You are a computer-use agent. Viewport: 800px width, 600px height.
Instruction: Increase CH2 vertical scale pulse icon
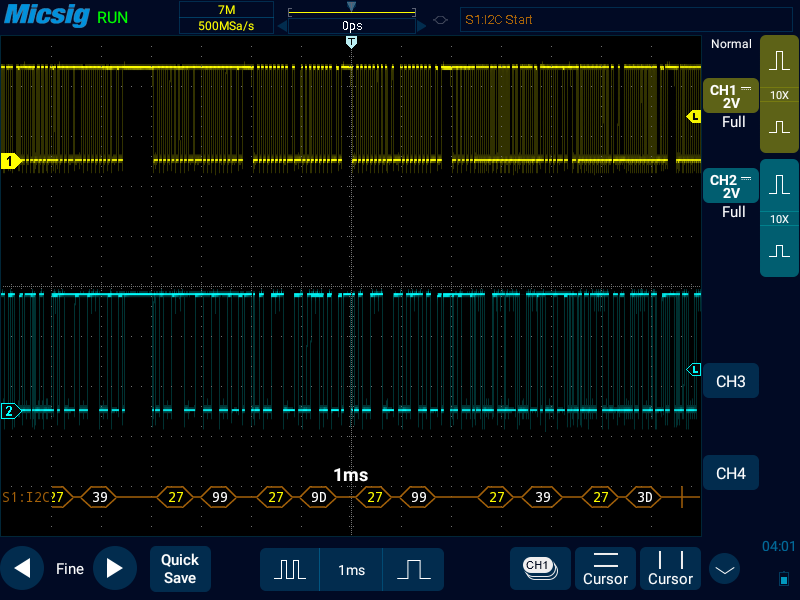(779, 185)
